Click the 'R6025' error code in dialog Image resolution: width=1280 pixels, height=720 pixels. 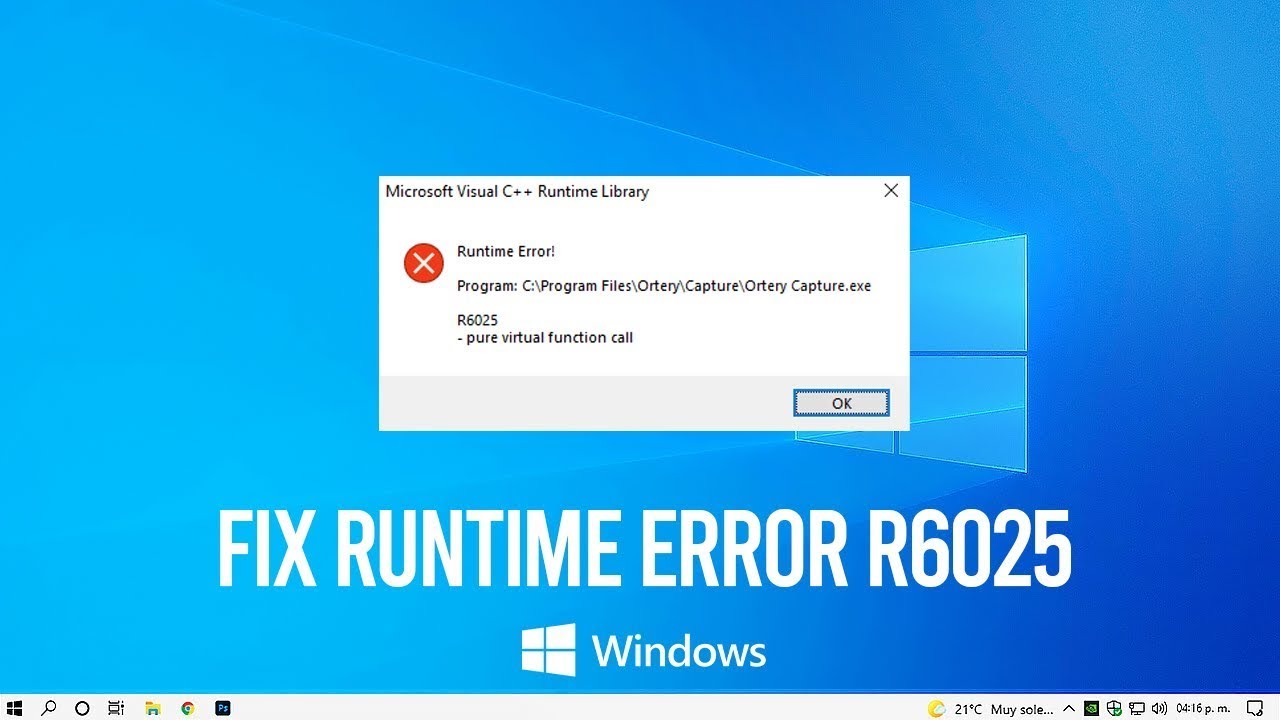pos(477,320)
